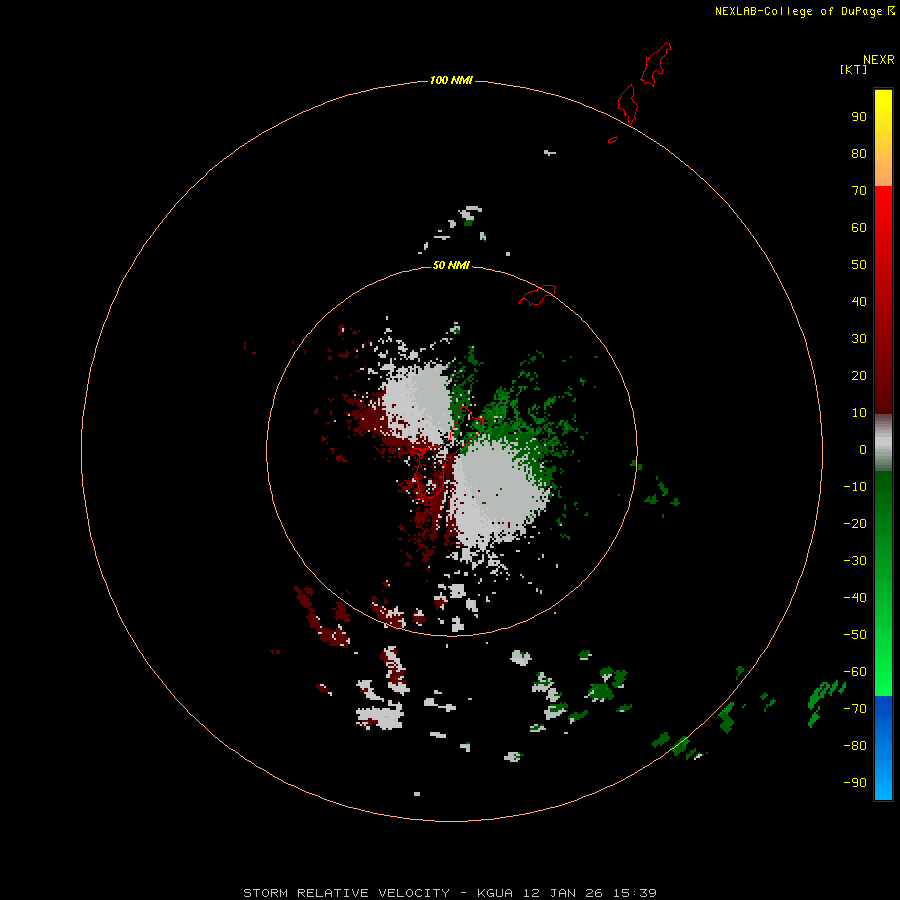900x900 pixels.
Task: Click the KT units label above color scale
Action: pos(853,69)
